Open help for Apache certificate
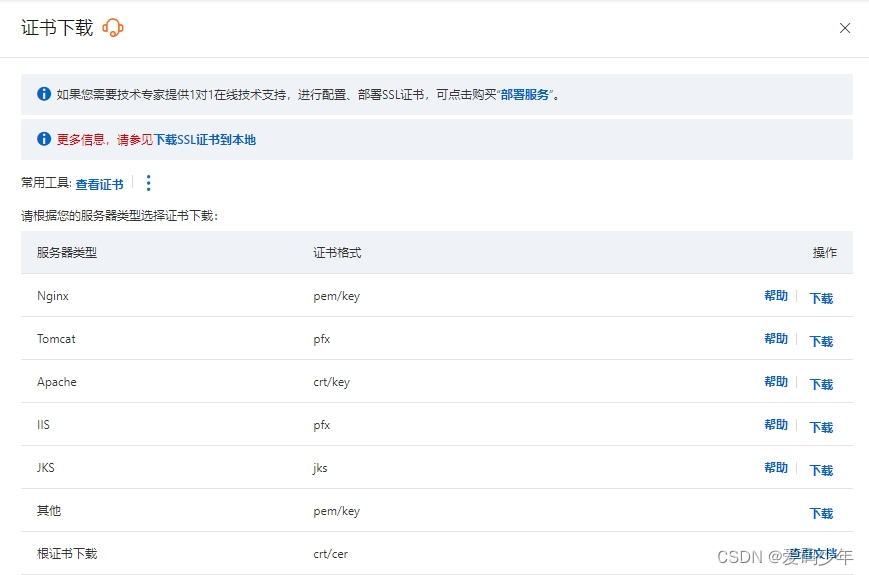Image resolution: width=869 pixels, height=575 pixels. 776,382
